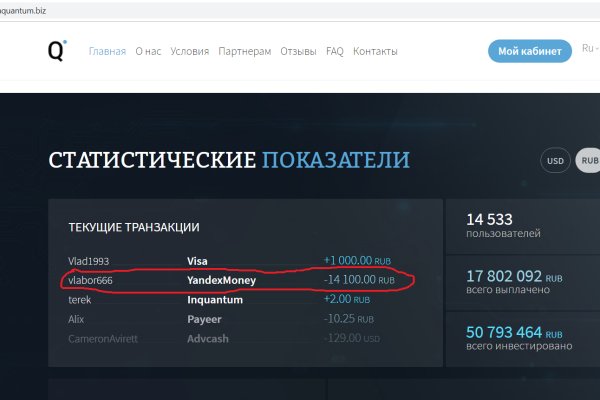Go to the О нас page

148,51
